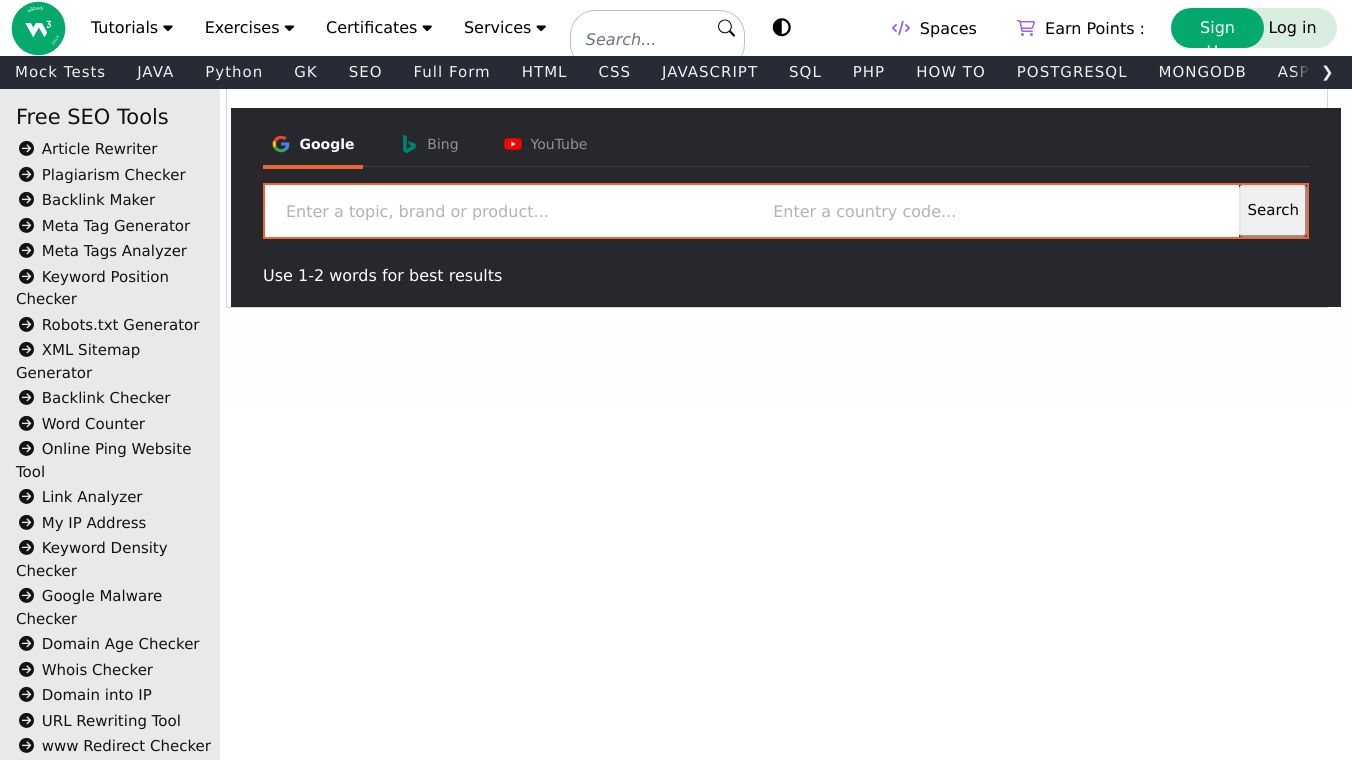1352x760 pixels.
Task: Click the arrow icon beside Meta Tag Generator
Action: pyautogui.click(x=26, y=226)
